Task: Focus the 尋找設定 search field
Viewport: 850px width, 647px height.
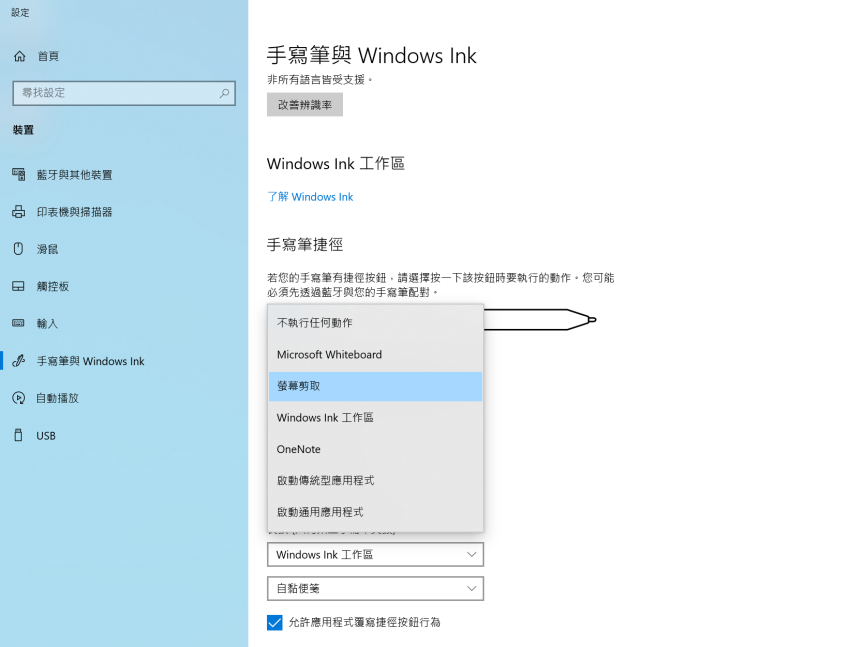Action: tap(124, 93)
